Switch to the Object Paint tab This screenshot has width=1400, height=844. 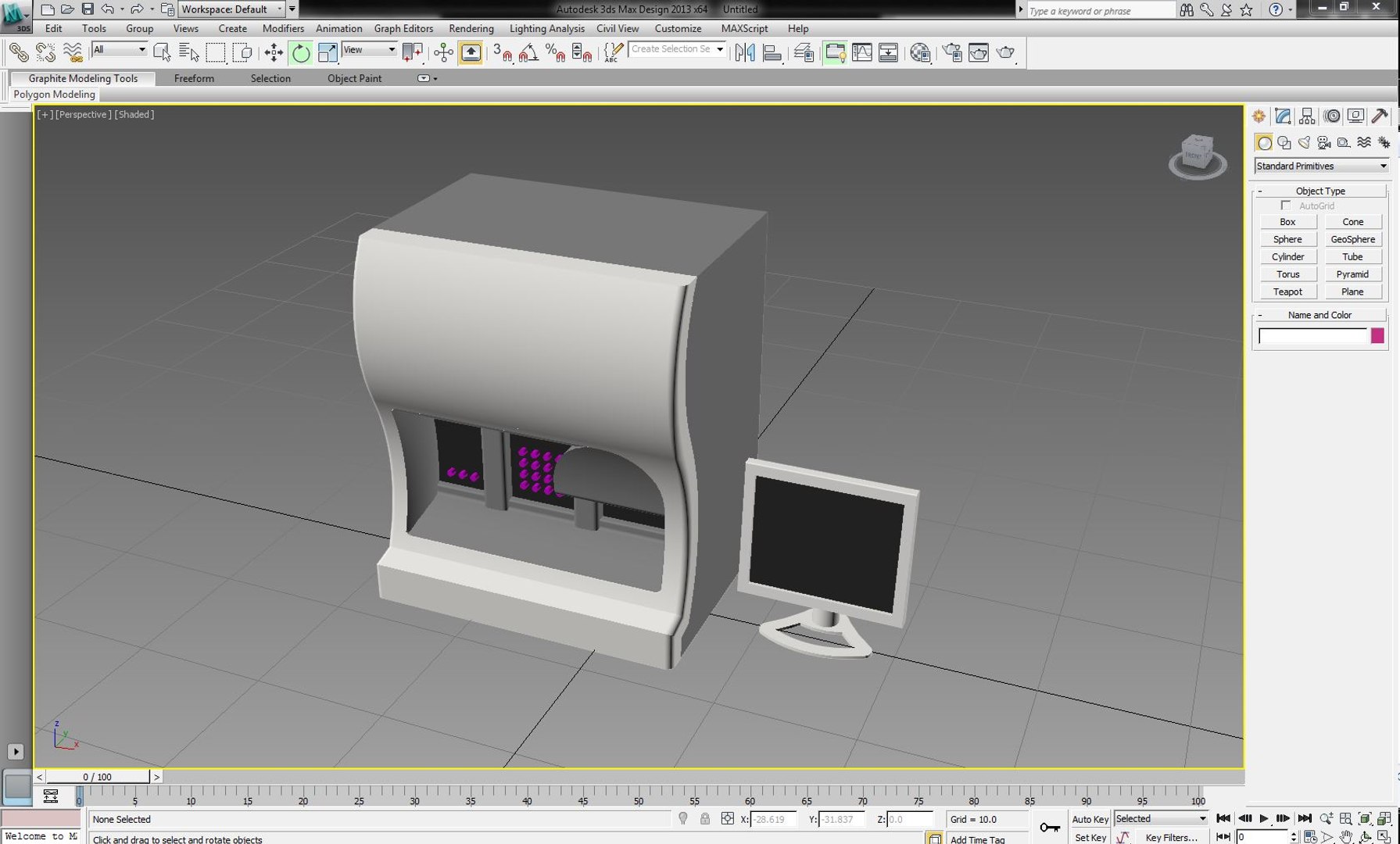point(354,78)
